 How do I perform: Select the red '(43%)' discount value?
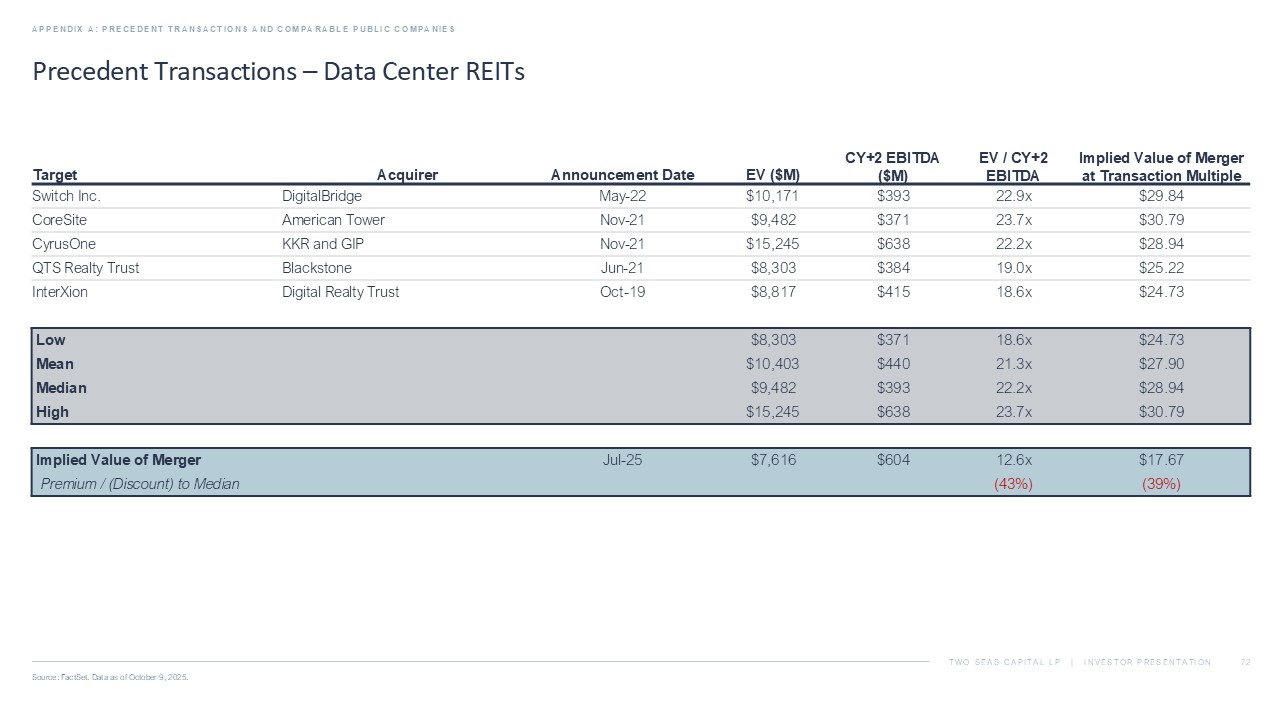coord(1013,484)
